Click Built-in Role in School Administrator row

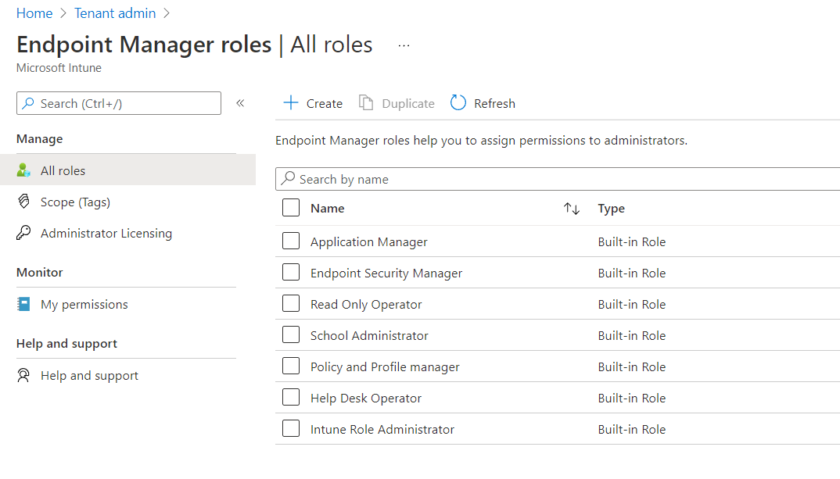pyautogui.click(x=632, y=335)
